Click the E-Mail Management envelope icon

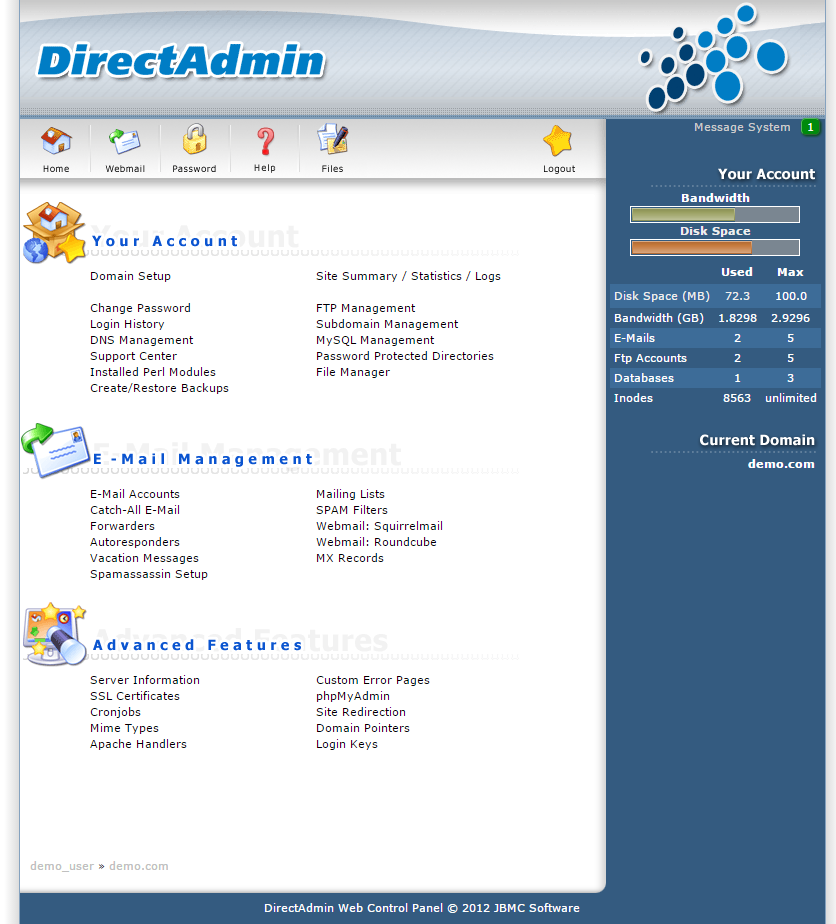click(55, 450)
